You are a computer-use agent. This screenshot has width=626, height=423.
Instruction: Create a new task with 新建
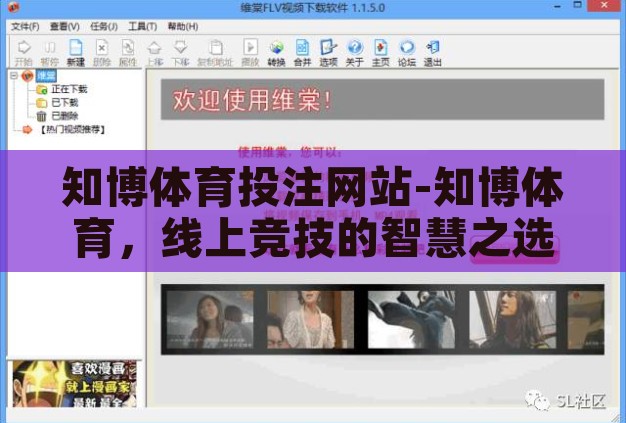point(75,52)
